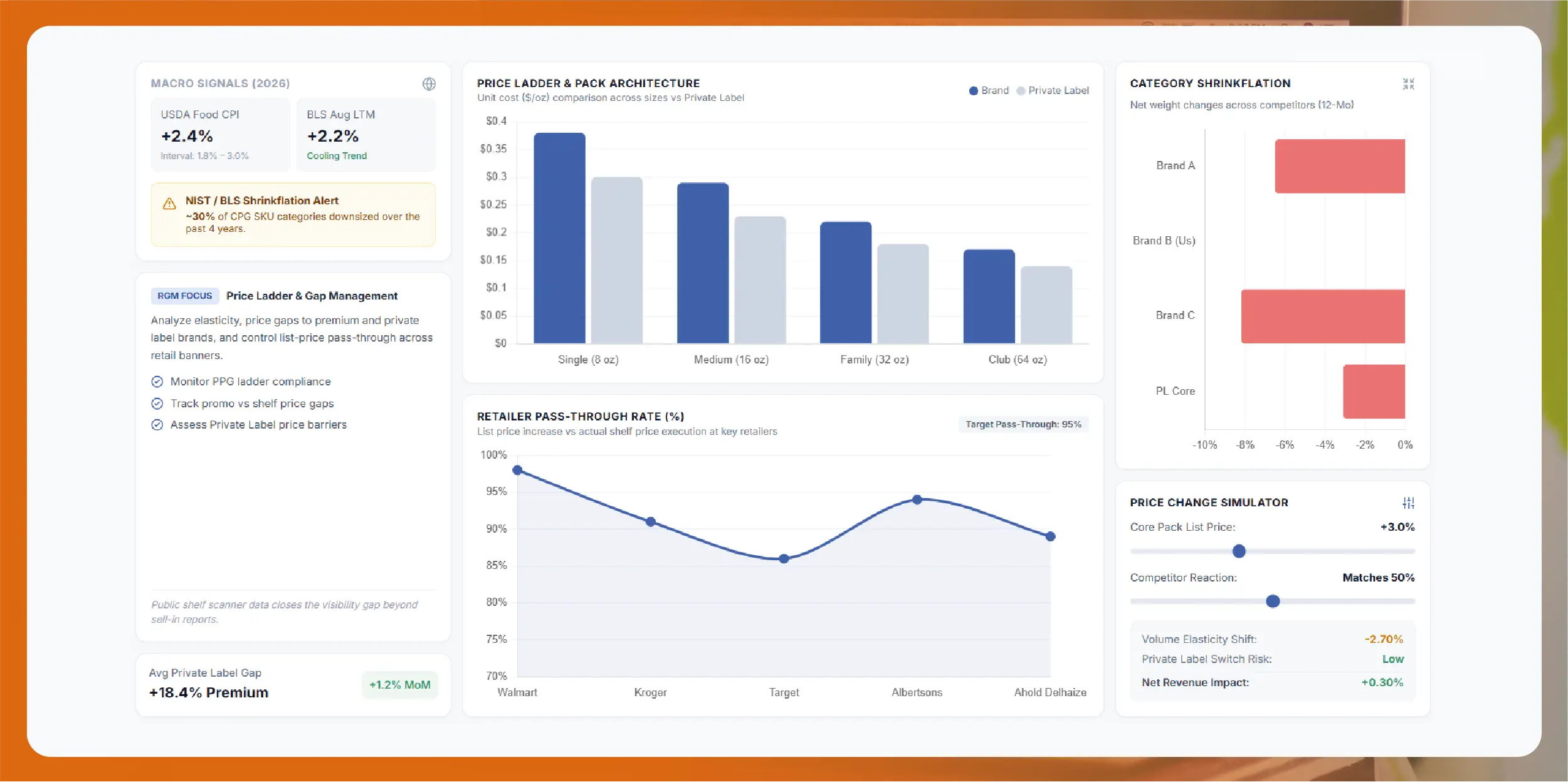Screen dimensions: 1568x782
Task: Adjust the Competitor Reaction slider handle
Action: pos(1273,602)
